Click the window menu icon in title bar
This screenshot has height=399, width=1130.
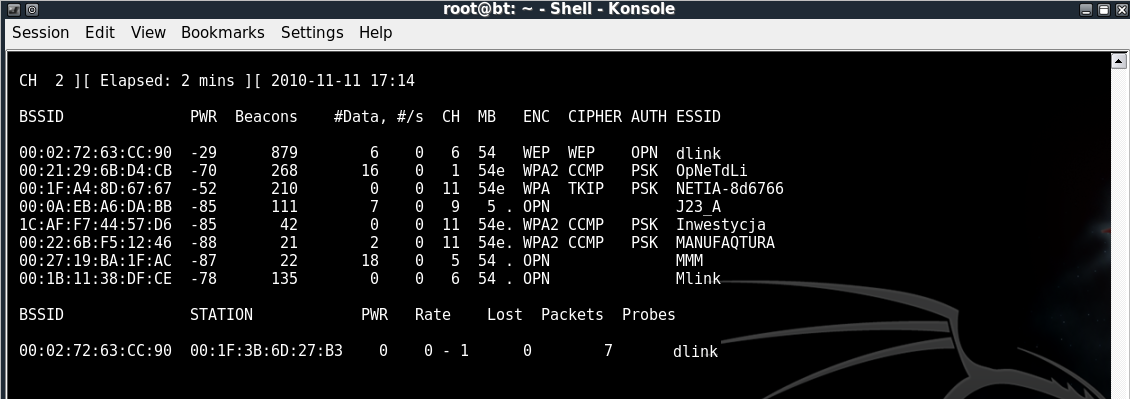13,9
